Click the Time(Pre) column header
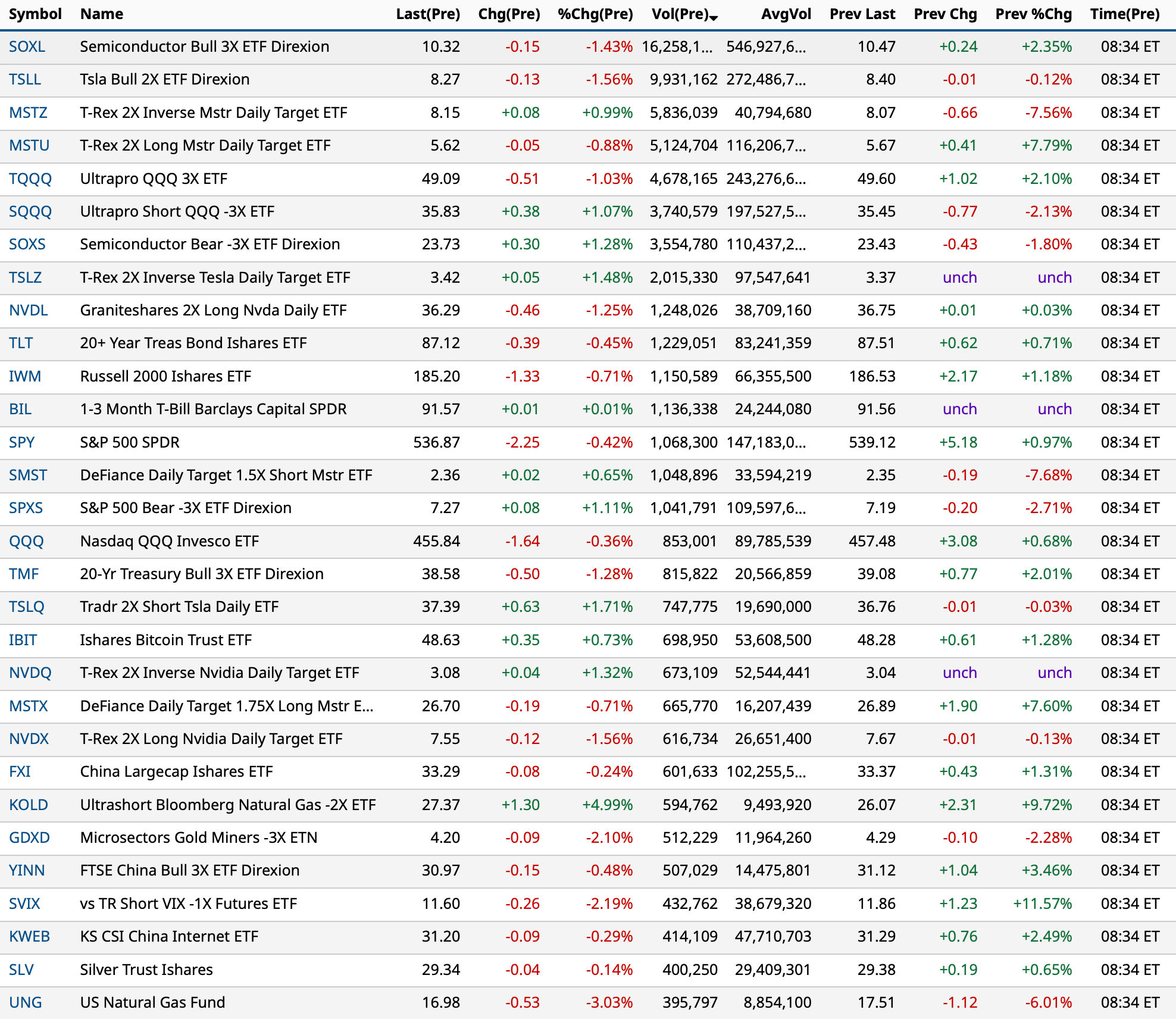The height and width of the screenshot is (1019, 1176). (1125, 14)
